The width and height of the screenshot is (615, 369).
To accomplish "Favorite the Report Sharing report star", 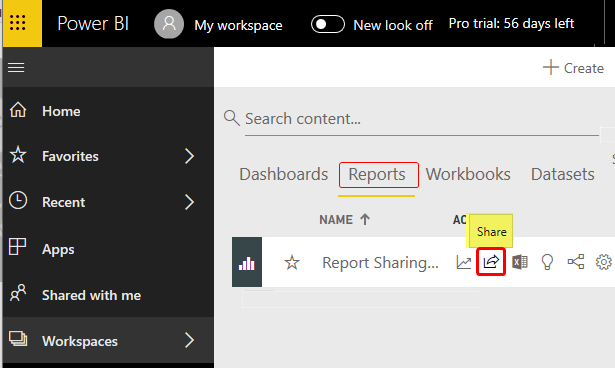I will click(292, 262).
